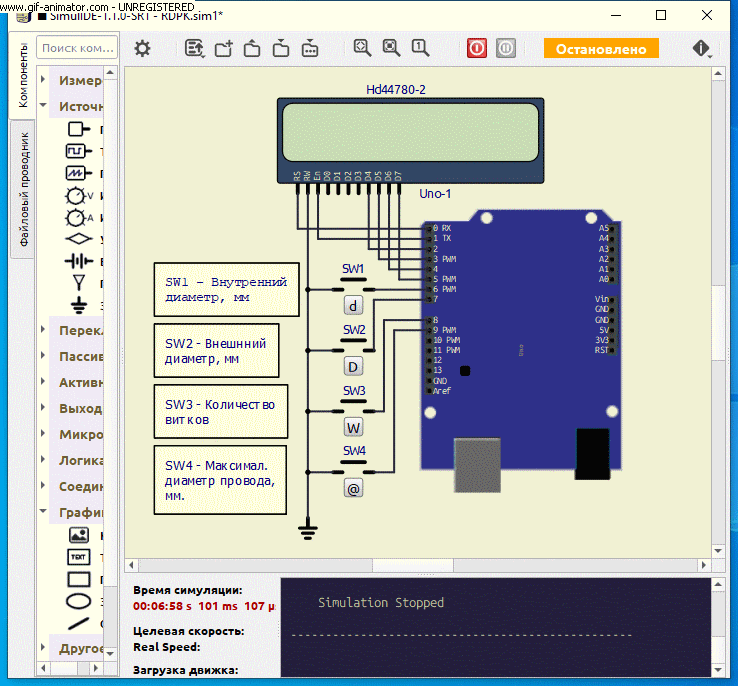Open the info dropdown icon at right
Viewport: 738px width, 686px height.
click(702, 48)
